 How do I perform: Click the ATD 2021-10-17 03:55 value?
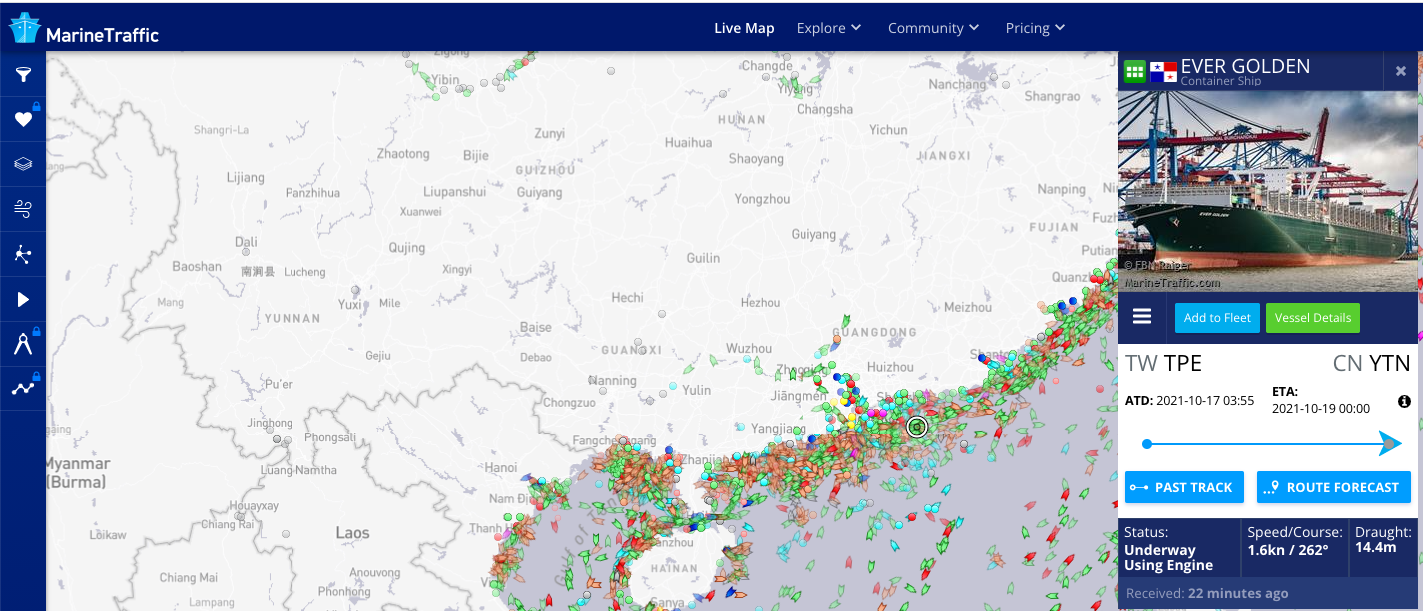[x=1205, y=400]
